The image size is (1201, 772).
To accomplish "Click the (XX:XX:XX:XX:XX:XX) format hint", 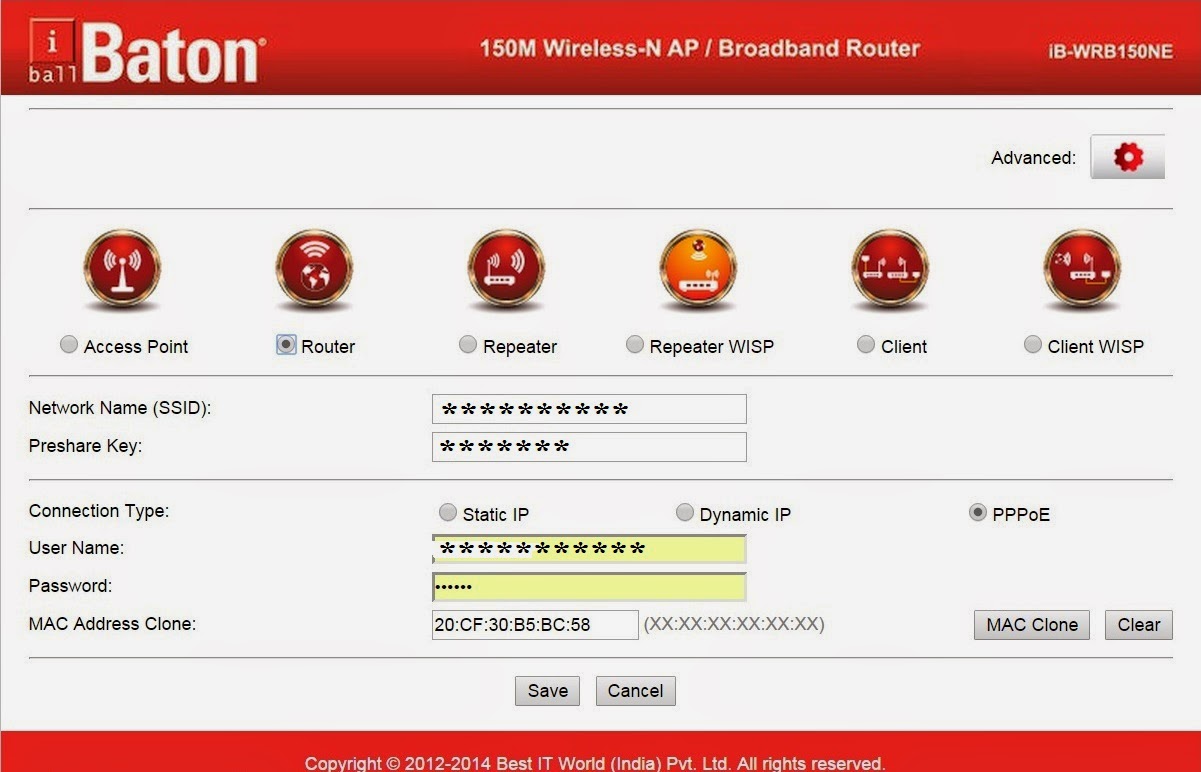I will (734, 624).
